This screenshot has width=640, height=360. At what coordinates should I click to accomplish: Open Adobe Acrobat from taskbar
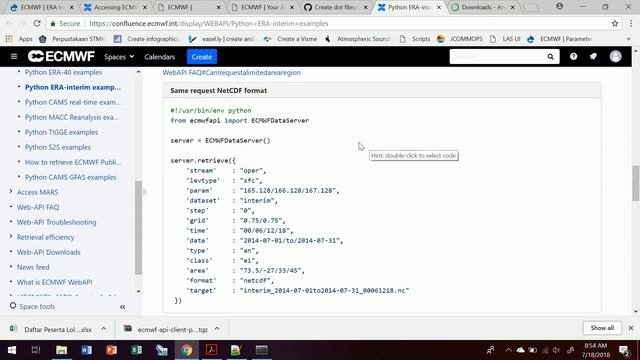(x=211, y=350)
